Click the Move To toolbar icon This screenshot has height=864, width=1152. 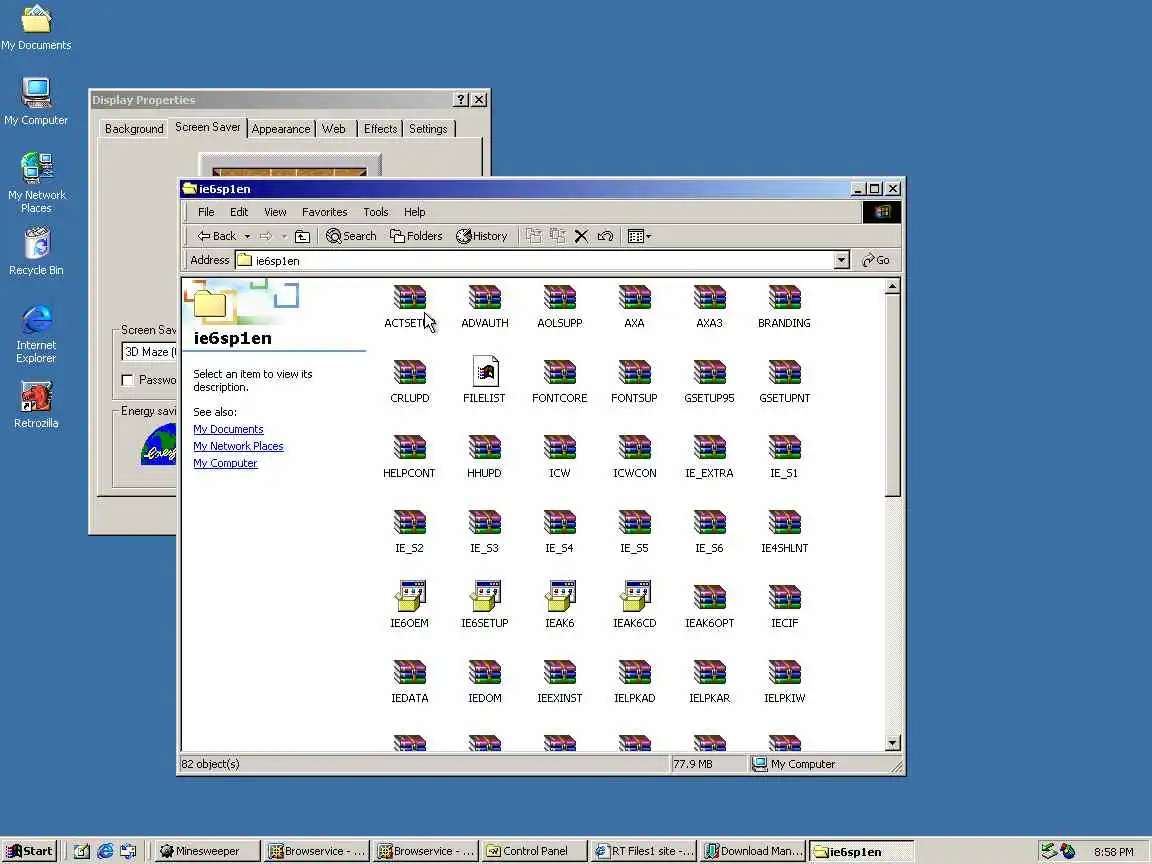tap(533, 236)
